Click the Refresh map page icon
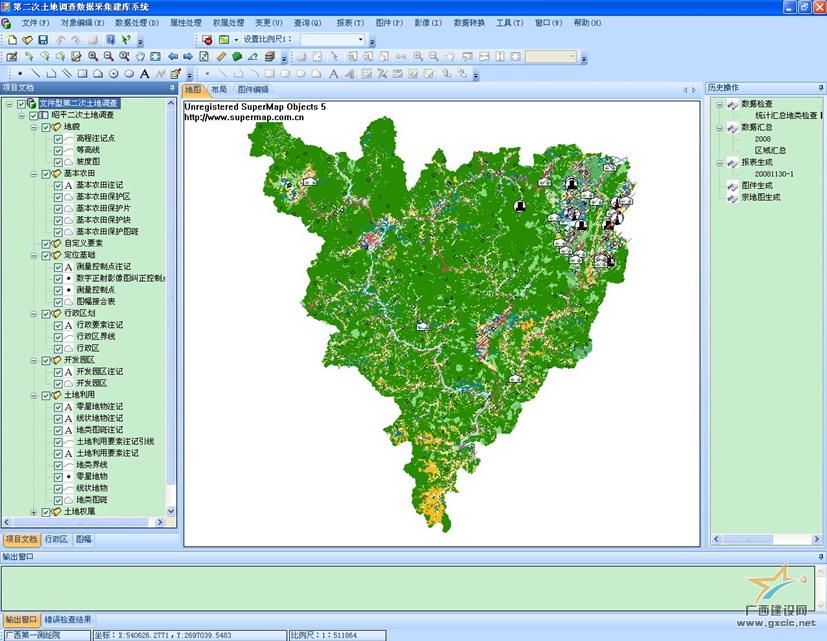This screenshot has width=827, height=641. click(204, 56)
